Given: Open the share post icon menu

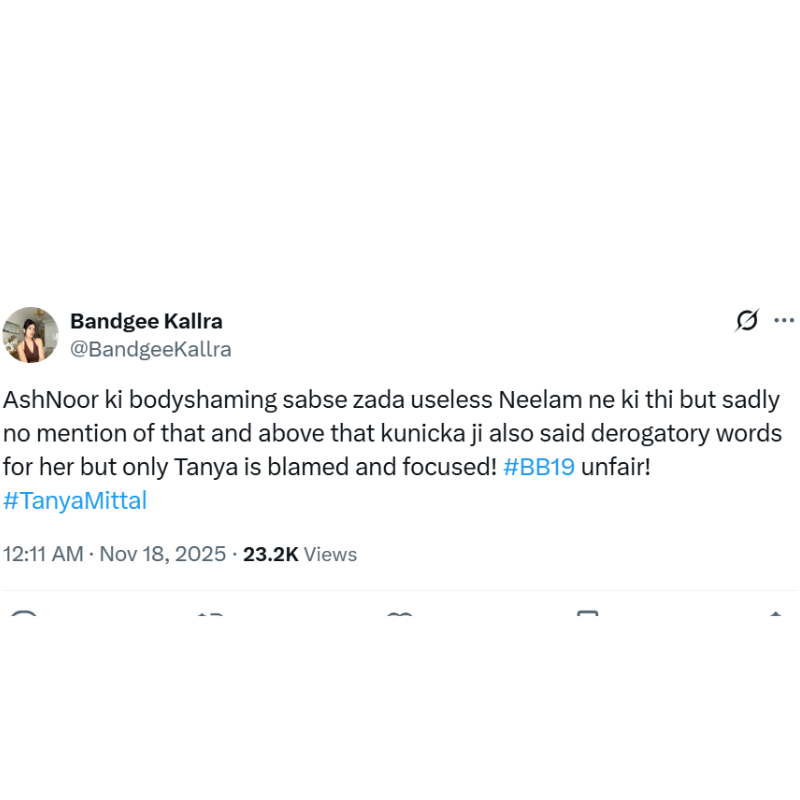Looking at the screenshot, I should 775,615.
